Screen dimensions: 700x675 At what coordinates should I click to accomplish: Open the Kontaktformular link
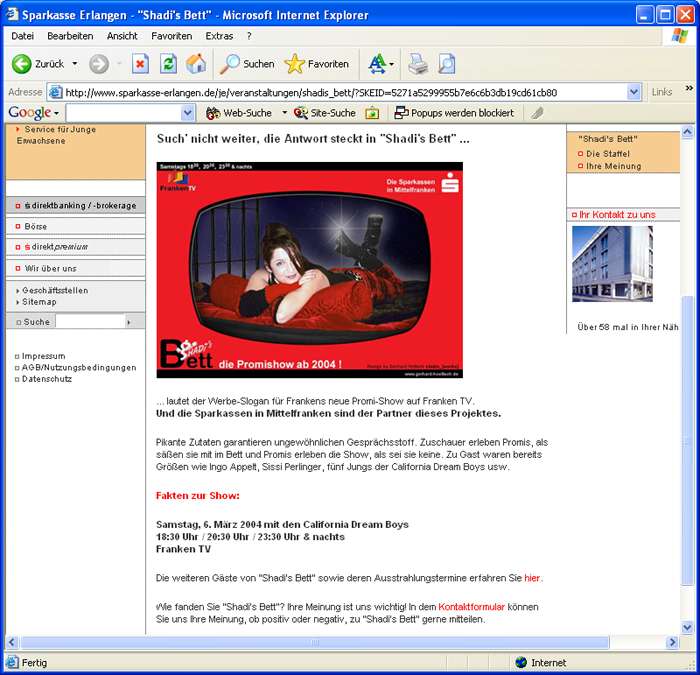tap(471, 607)
